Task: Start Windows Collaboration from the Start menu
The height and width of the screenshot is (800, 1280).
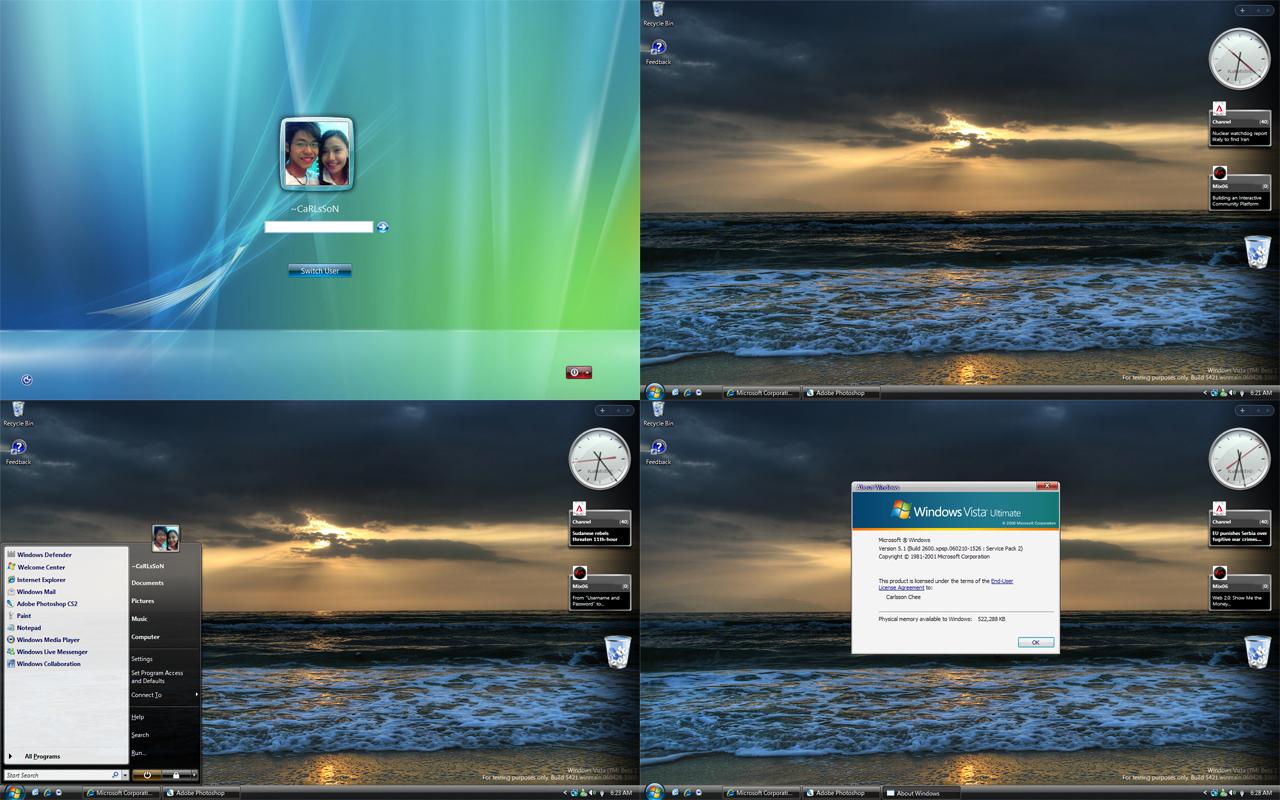Action: pyautogui.click(x=44, y=664)
